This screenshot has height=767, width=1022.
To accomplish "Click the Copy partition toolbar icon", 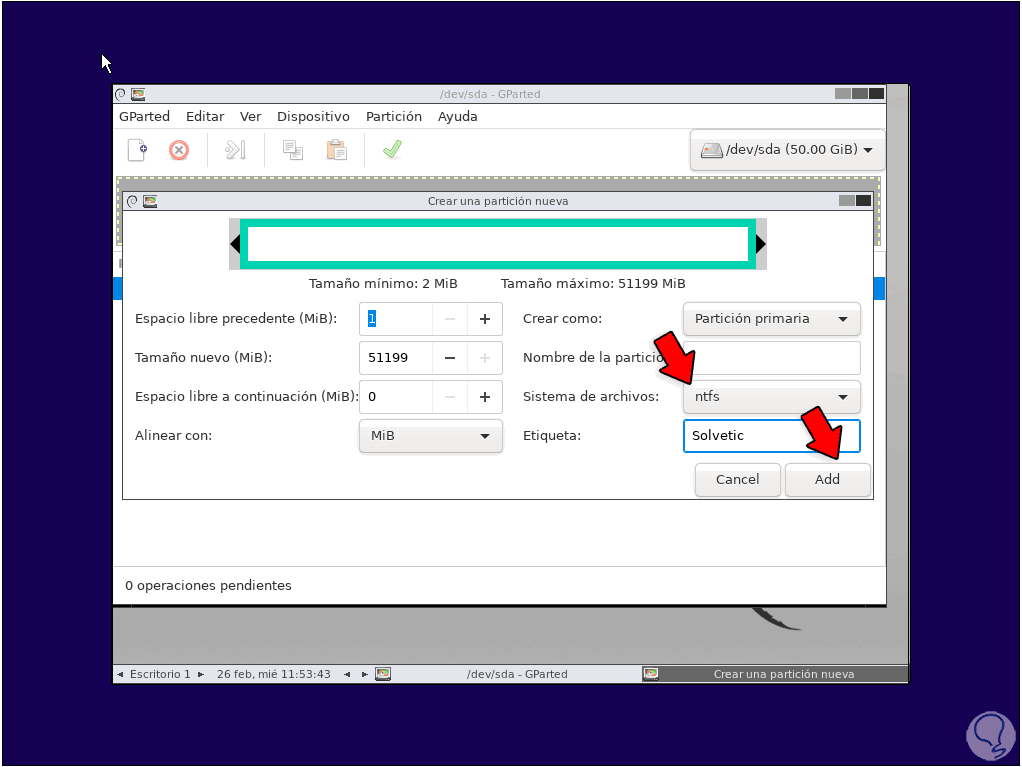I will pyautogui.click(x=293, y=150).
